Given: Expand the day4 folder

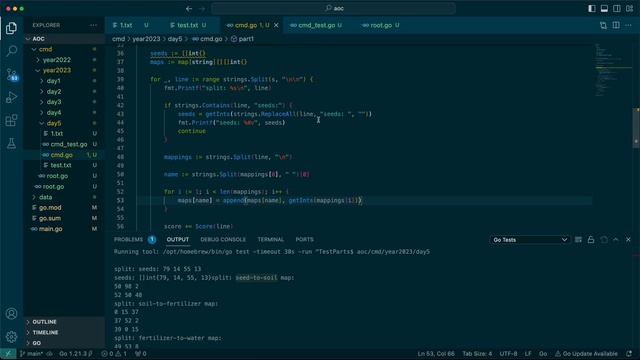Looking at the screenshot, I should coord(63,113).
